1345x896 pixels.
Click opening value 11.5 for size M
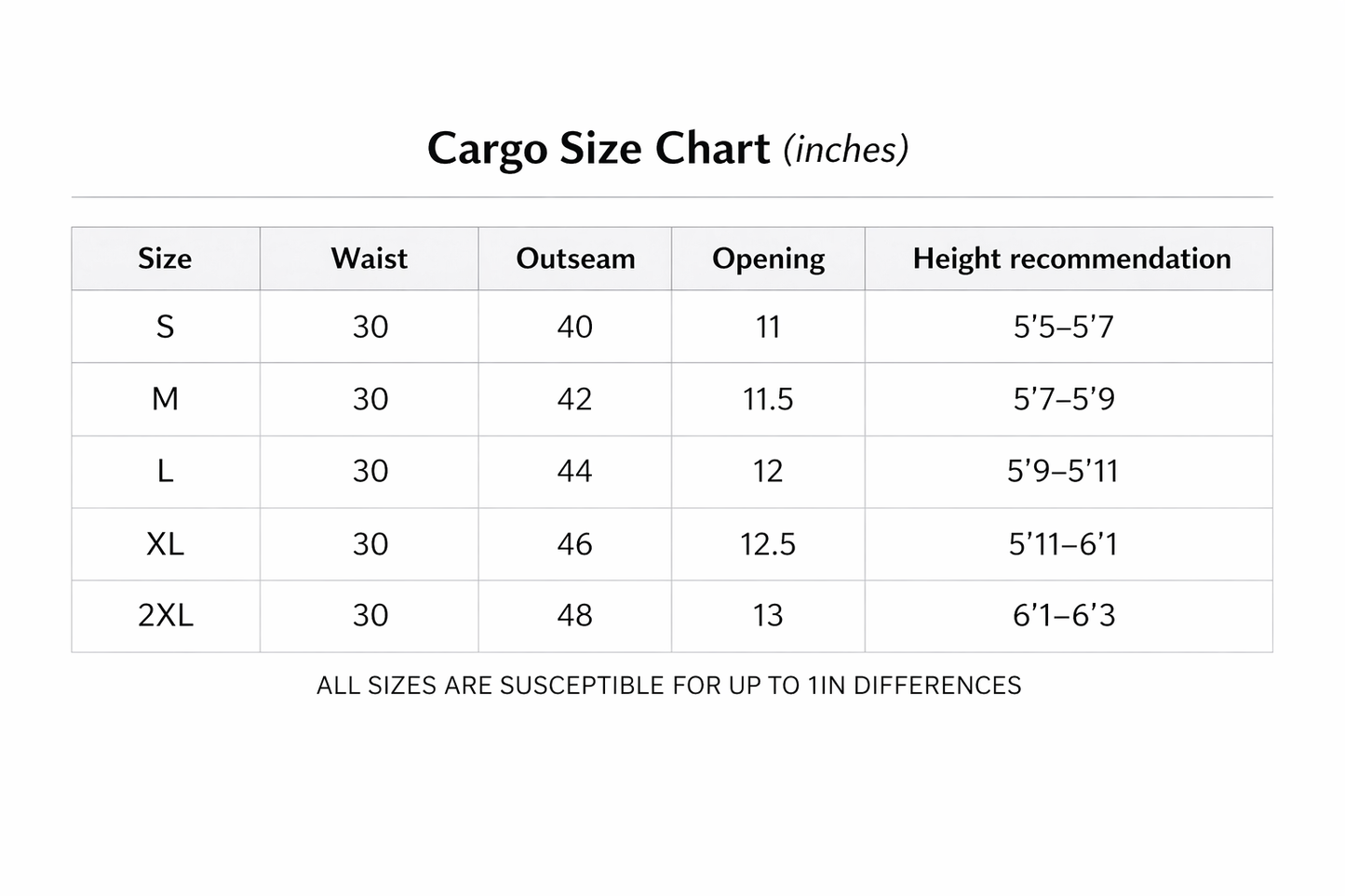coord(768,399)
